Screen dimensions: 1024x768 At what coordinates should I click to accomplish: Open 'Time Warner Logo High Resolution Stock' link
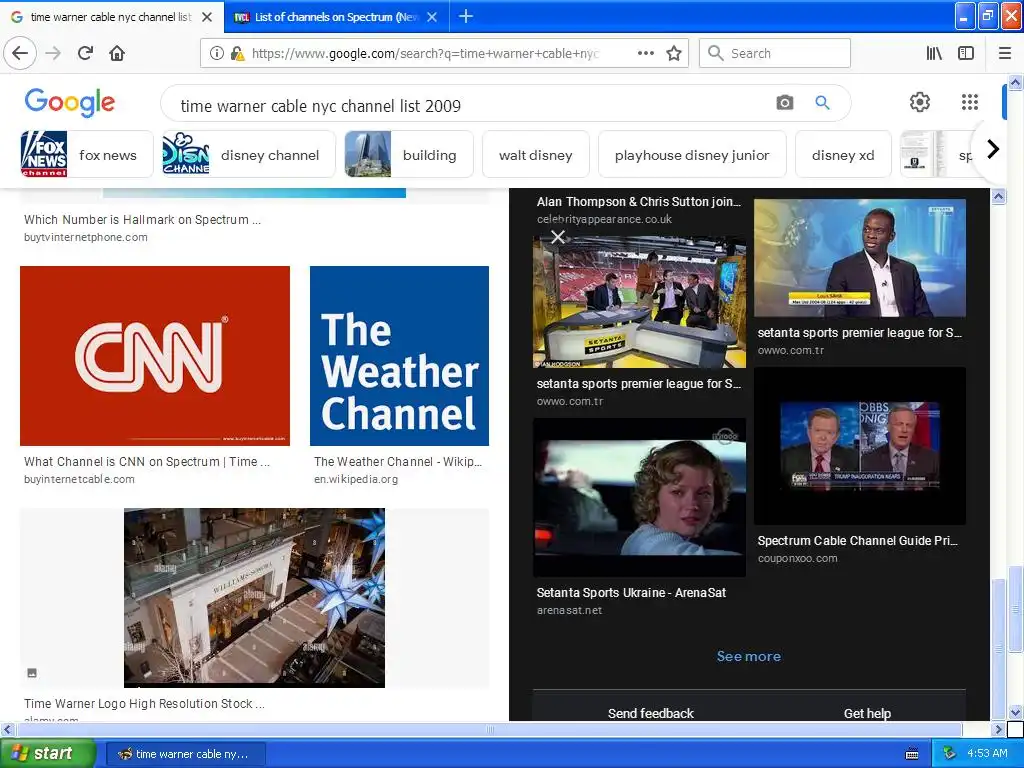(x=144, y=704)
